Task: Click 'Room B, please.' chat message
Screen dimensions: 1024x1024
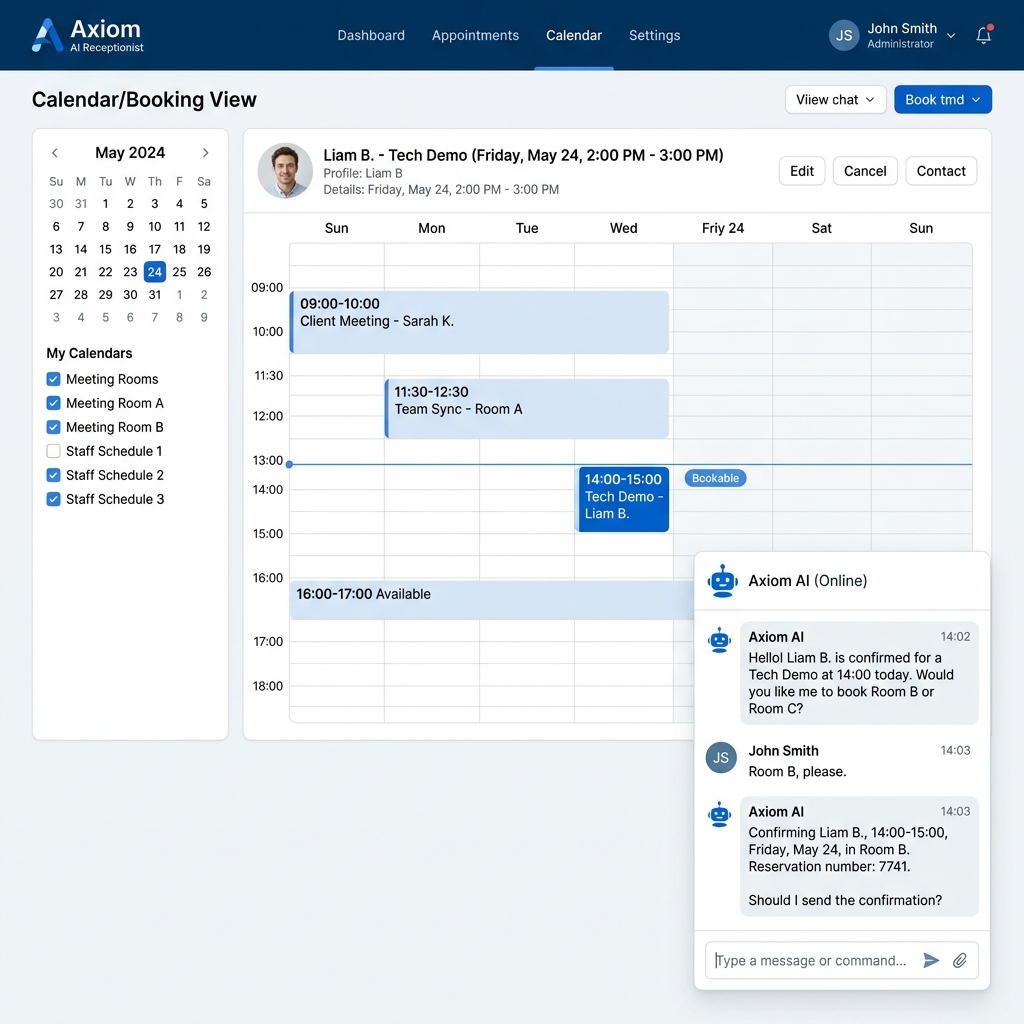Action: click(x=797, y=771)
